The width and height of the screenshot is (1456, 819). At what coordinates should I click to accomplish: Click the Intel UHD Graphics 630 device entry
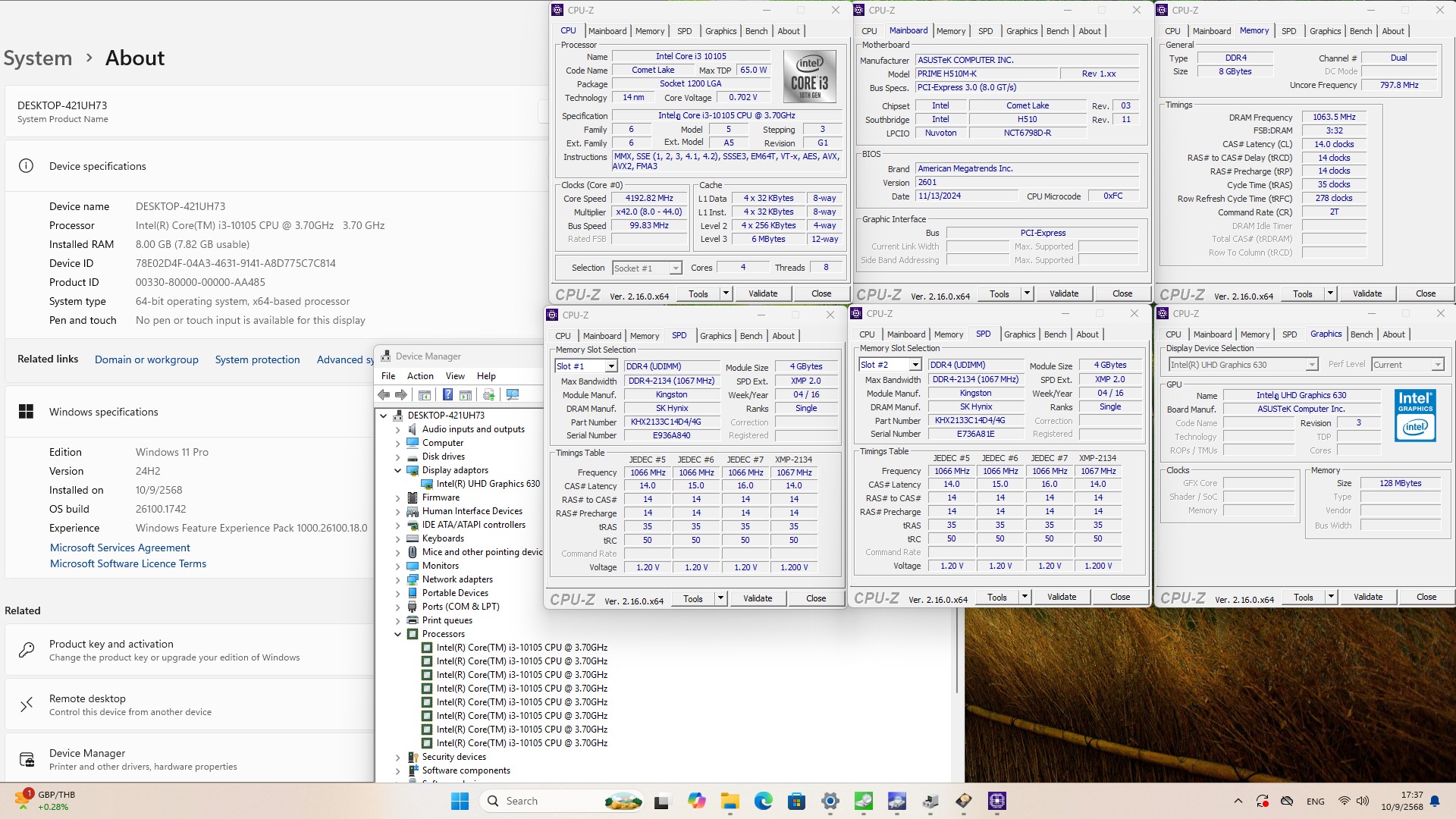point(488,484)
